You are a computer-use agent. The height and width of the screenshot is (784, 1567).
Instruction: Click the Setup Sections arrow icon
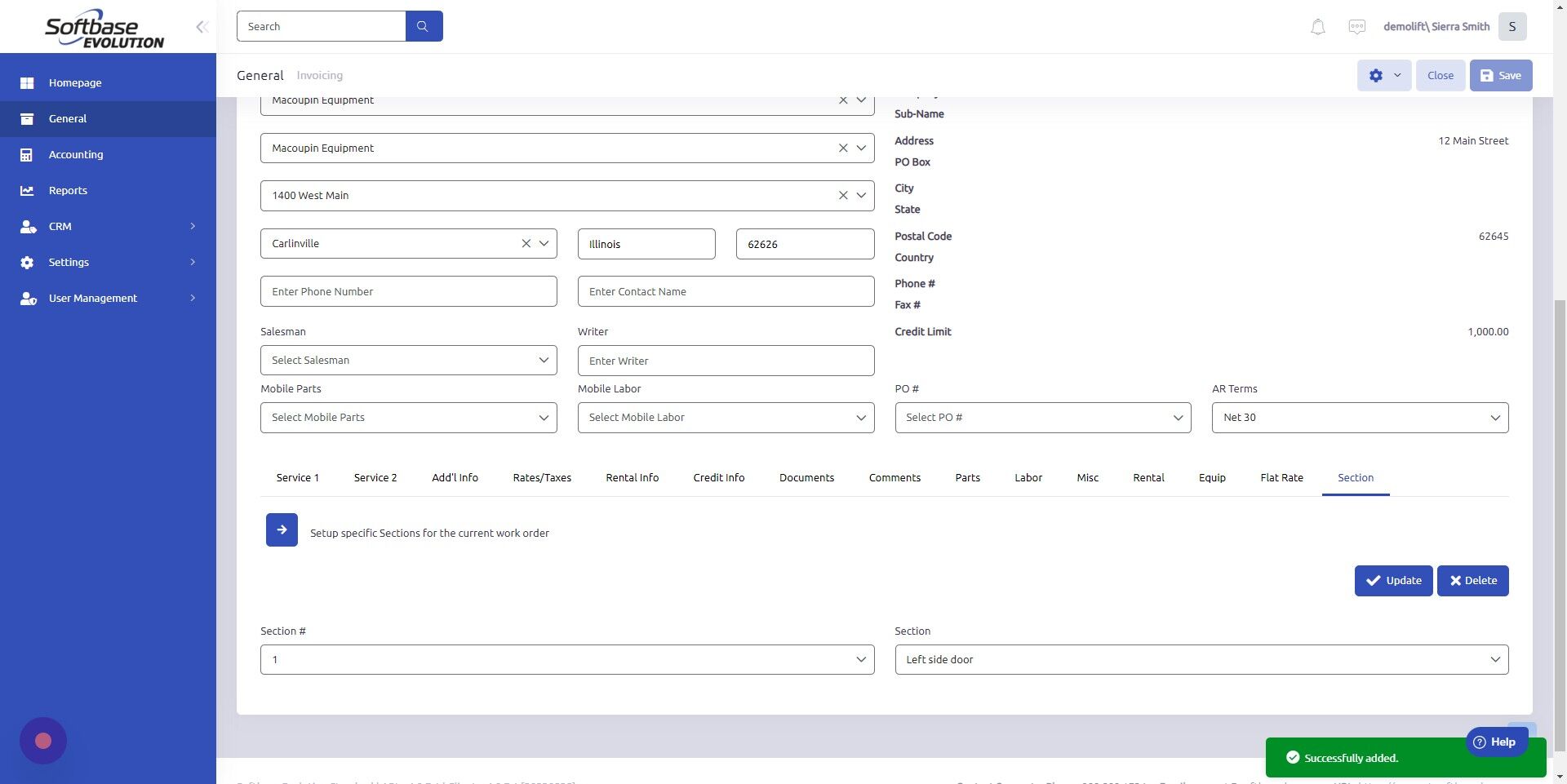(281, 529)
